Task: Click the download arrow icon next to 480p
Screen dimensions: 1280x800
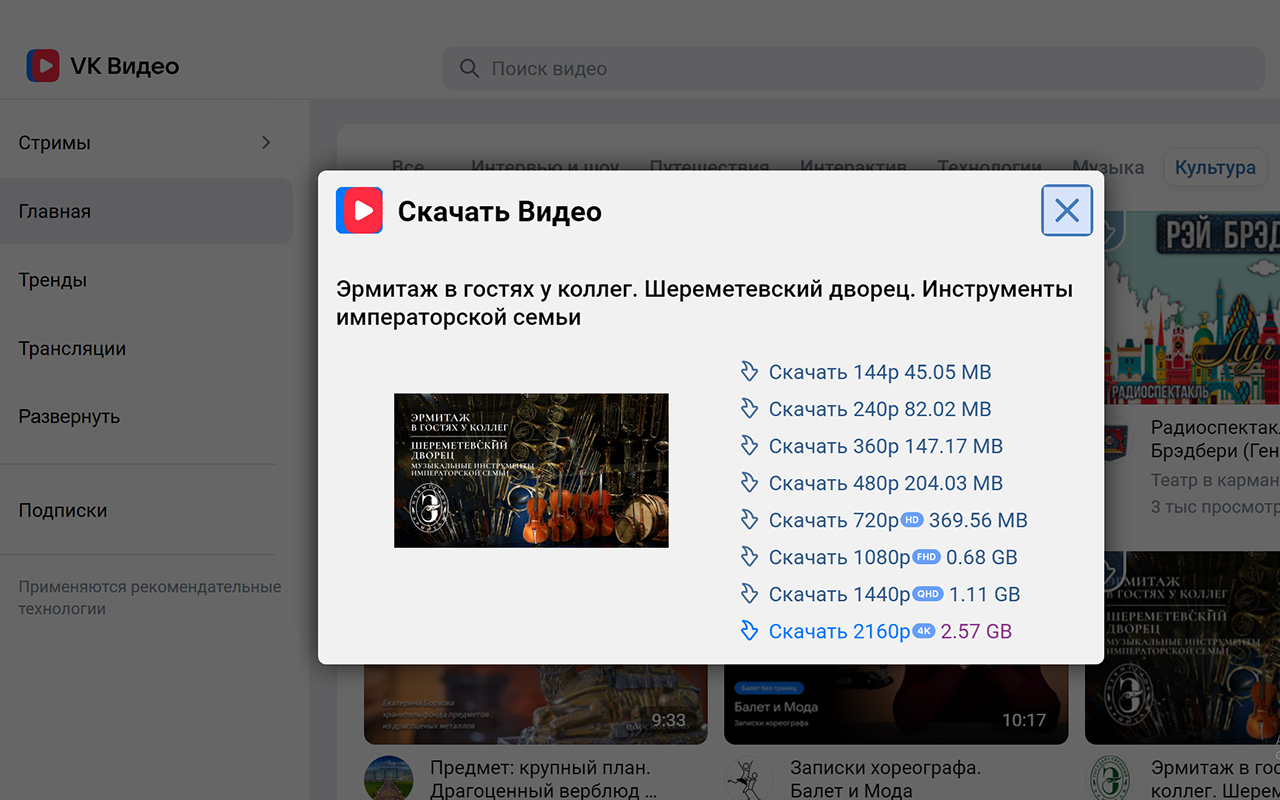Action: [749, 482]
